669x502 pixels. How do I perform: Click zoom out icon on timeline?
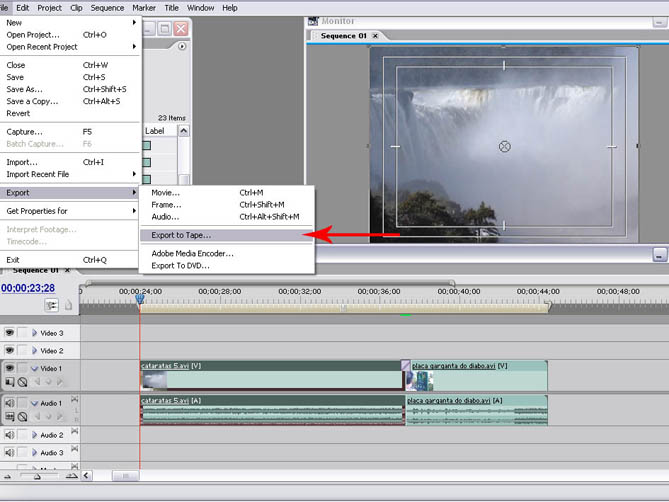click(x=8, y=476)
